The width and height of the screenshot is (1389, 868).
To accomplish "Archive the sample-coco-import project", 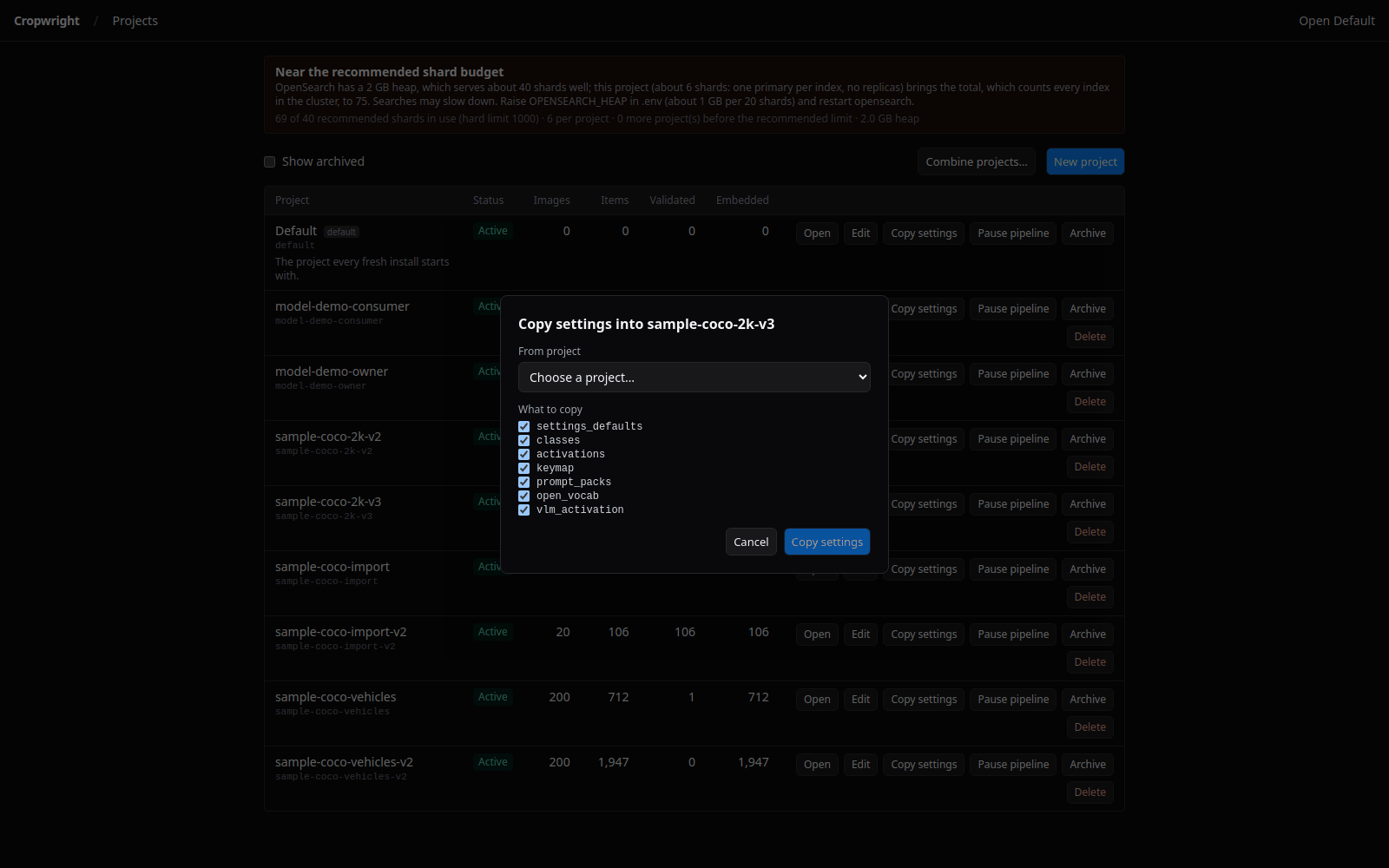I will click(1088, 569).
